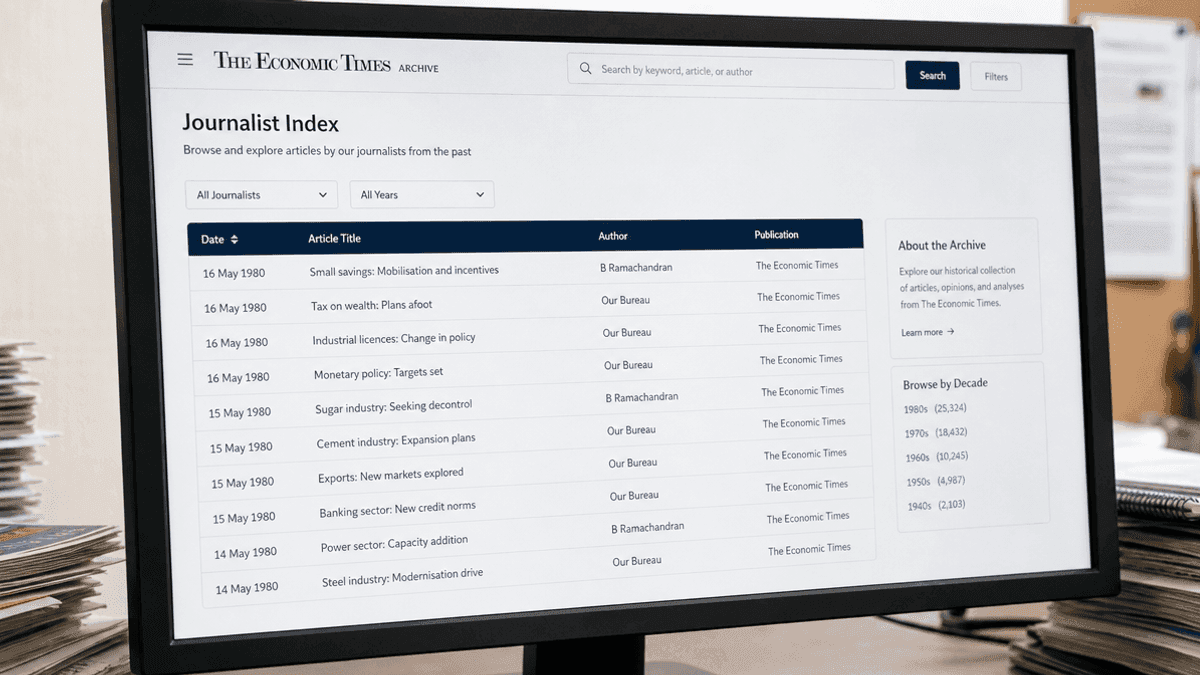
Task: Click the ARCHIVE label beside the logo
Action: (418, 69)
